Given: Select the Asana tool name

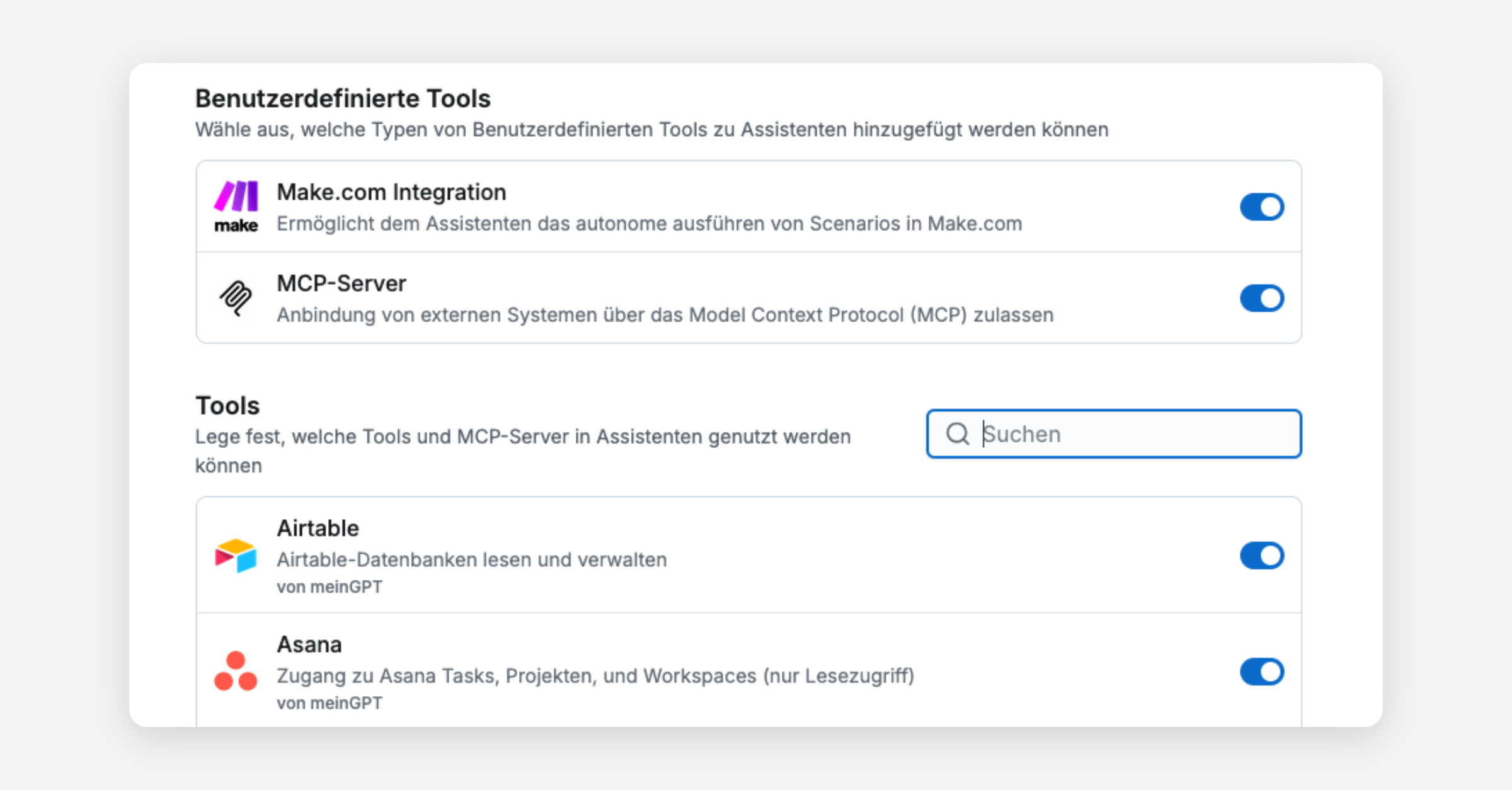Looking at the screenshot, I should (x=309, y=644).
